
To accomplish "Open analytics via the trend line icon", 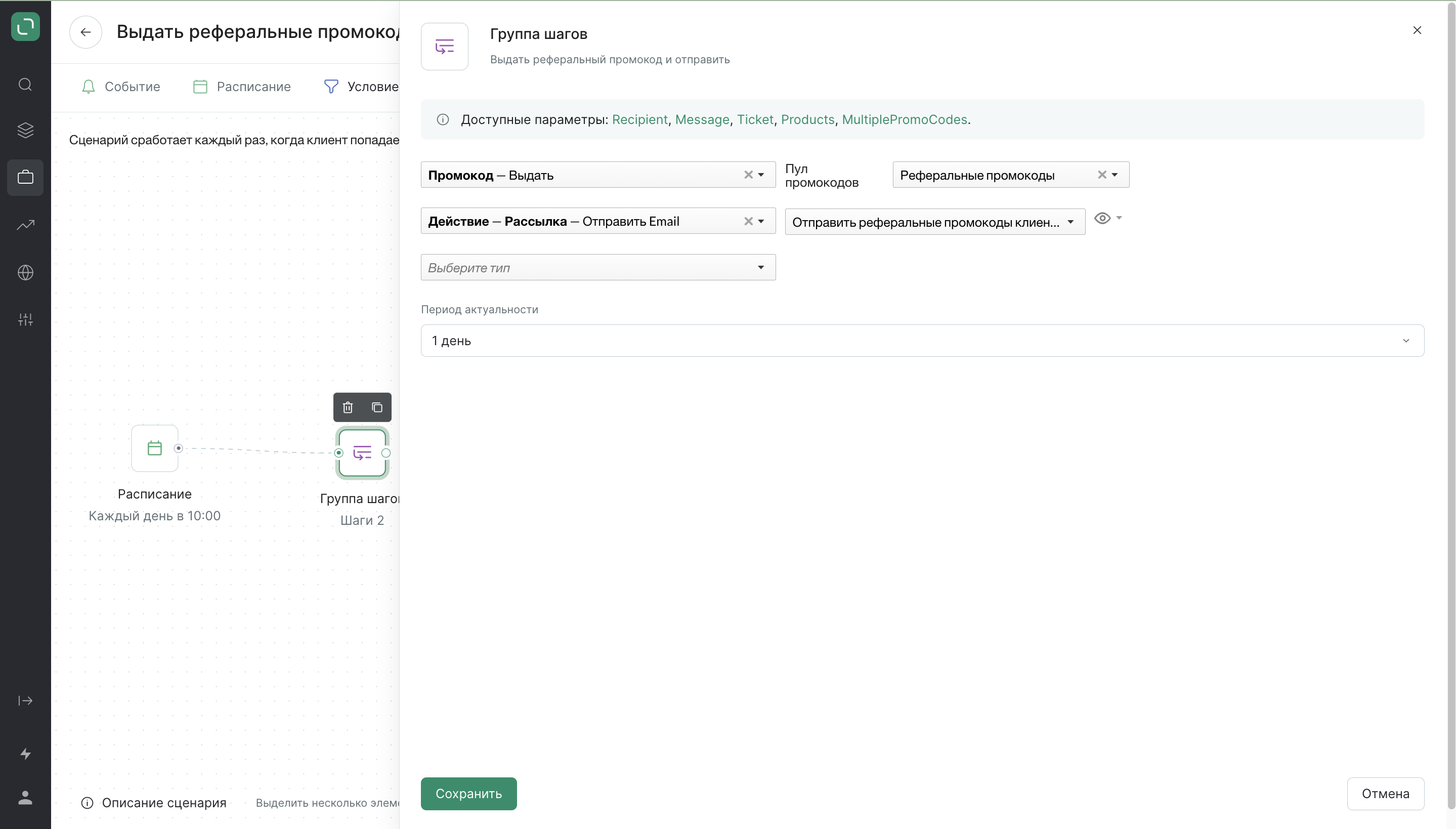I will click(x=25, y=225).
